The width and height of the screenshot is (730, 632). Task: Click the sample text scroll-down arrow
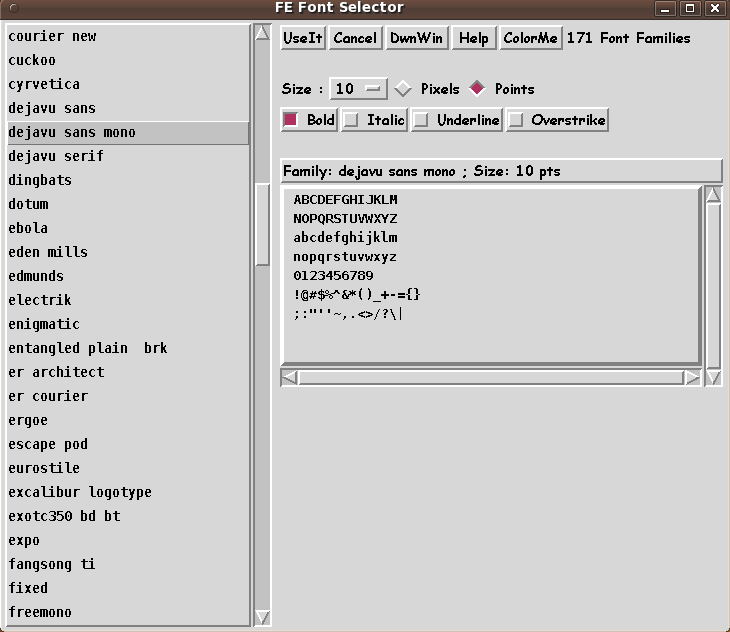pos(713,377)
